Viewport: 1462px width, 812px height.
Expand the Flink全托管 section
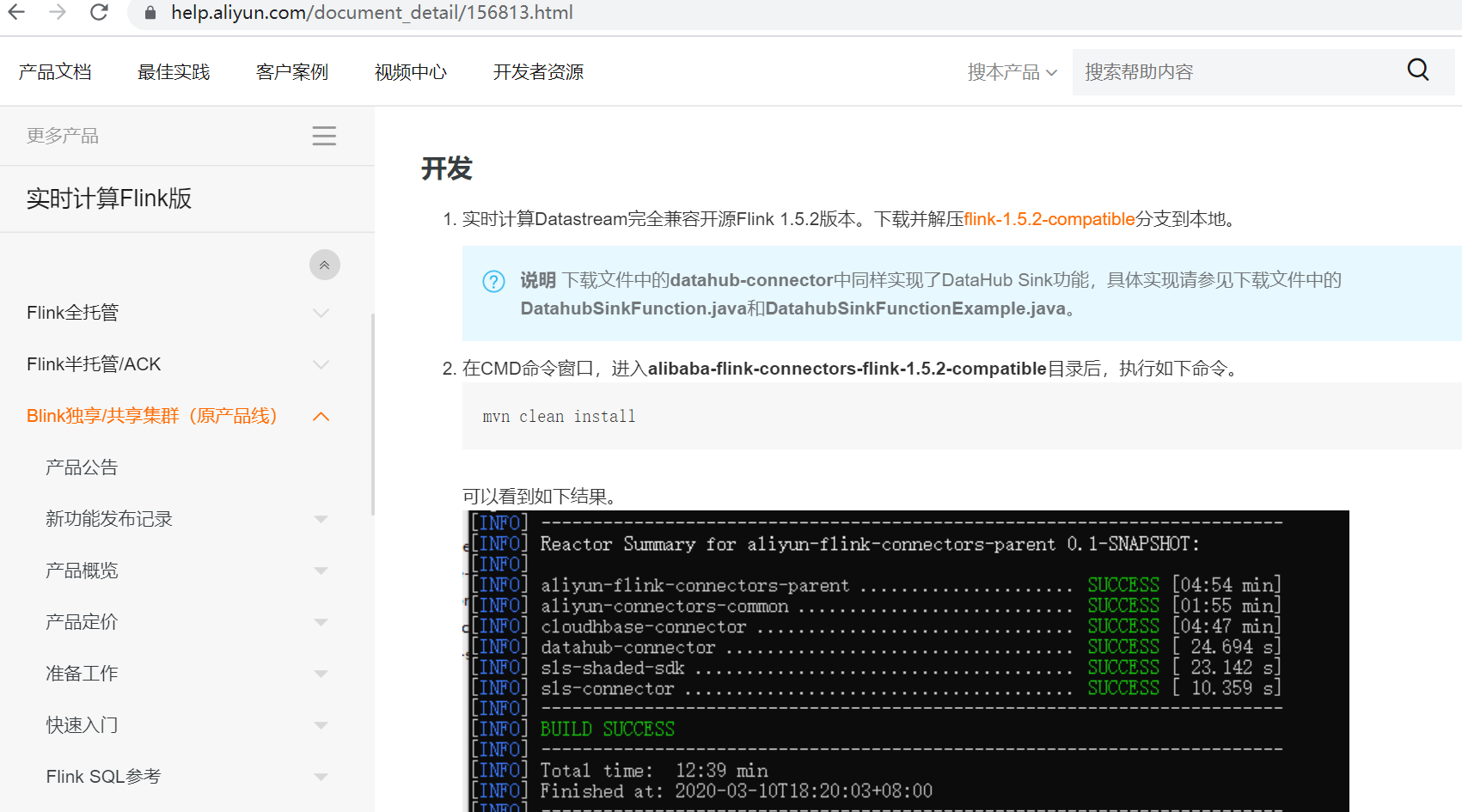coord(321,313)
